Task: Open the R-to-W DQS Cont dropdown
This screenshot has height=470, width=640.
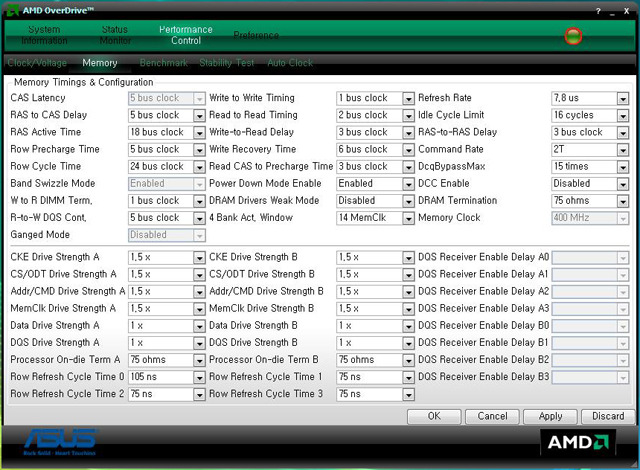Action: (x=199, y=218)
